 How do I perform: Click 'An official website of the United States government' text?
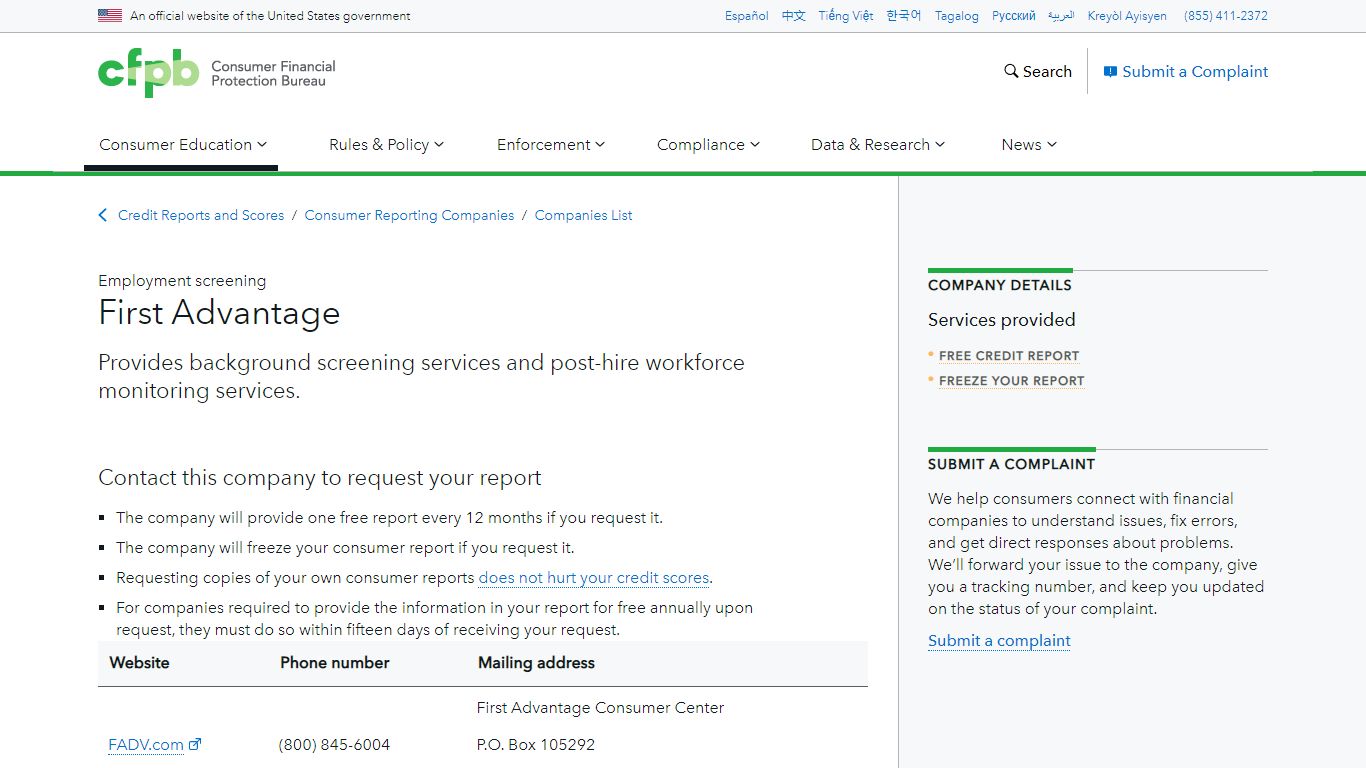click(270, 16)
